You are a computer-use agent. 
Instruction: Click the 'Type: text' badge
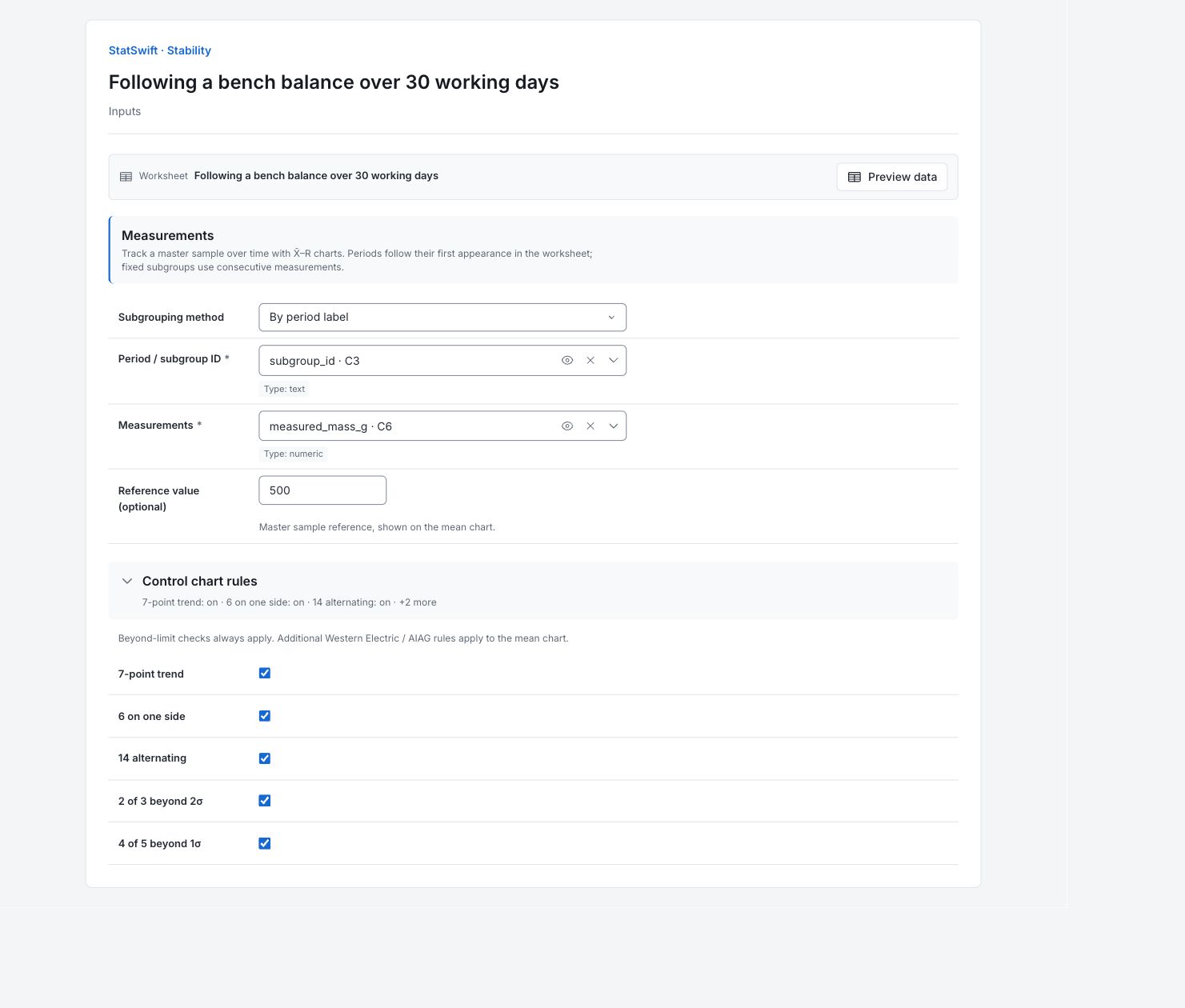click(x=285, y=389)
